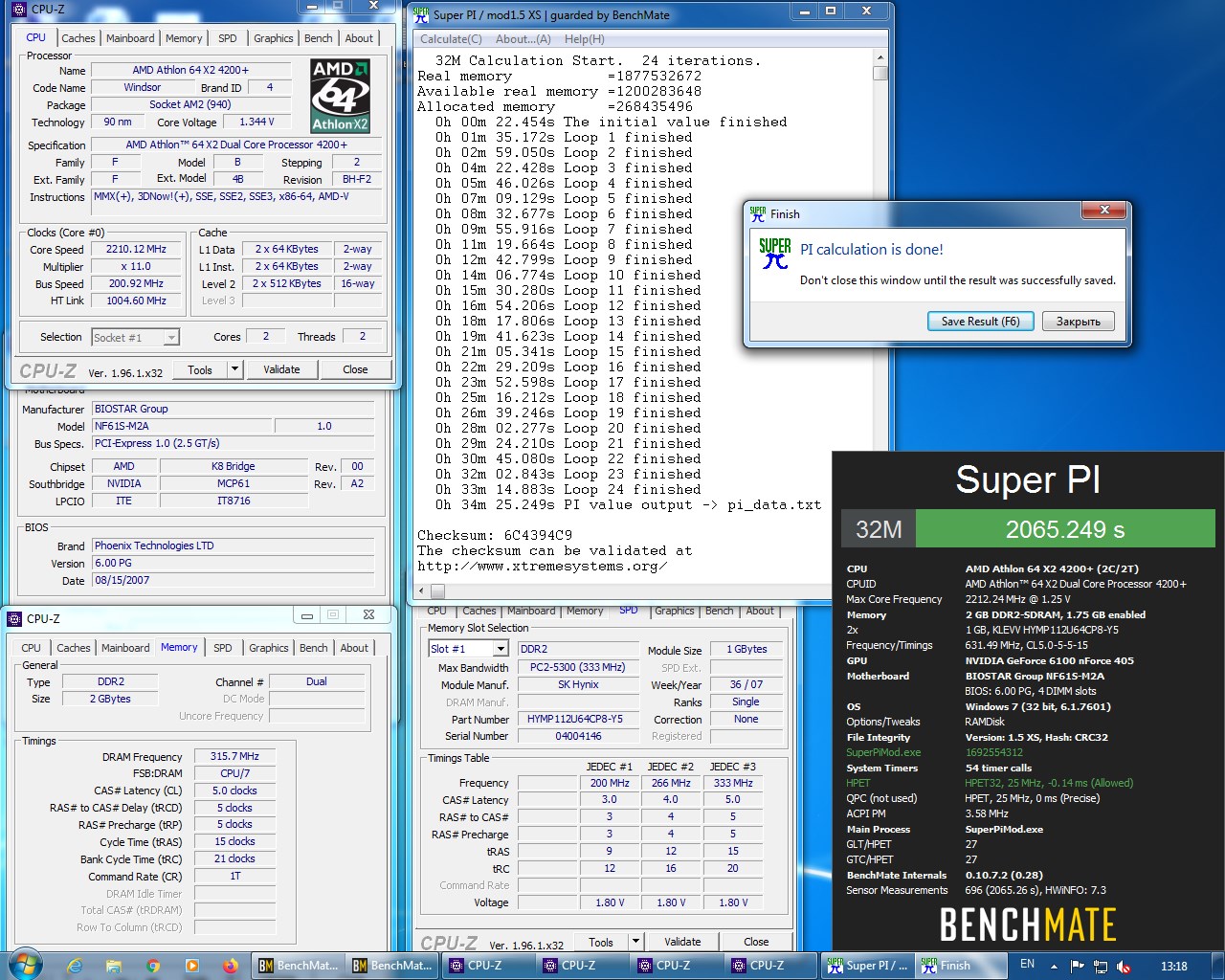Click Tools button in SPD CPU-Z window
This screenshot has height=980, width=1225.
(x=601, y=942)
